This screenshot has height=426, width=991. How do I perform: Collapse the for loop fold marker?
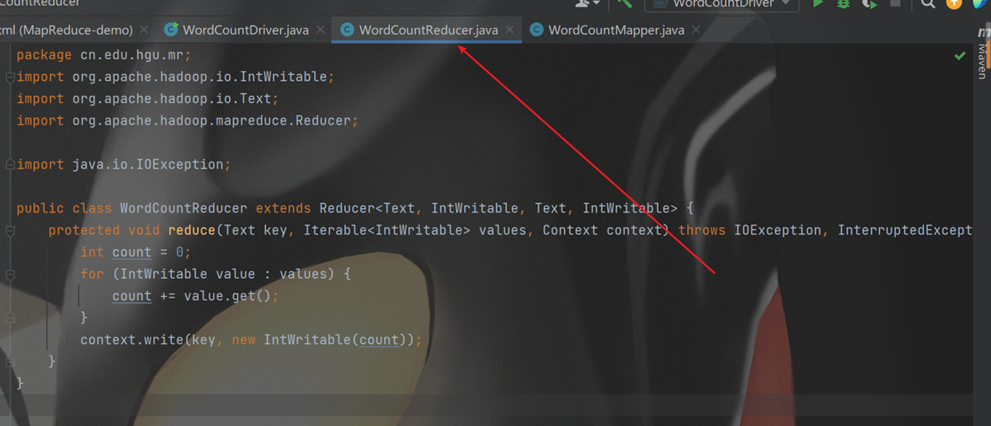pos(9,274)
